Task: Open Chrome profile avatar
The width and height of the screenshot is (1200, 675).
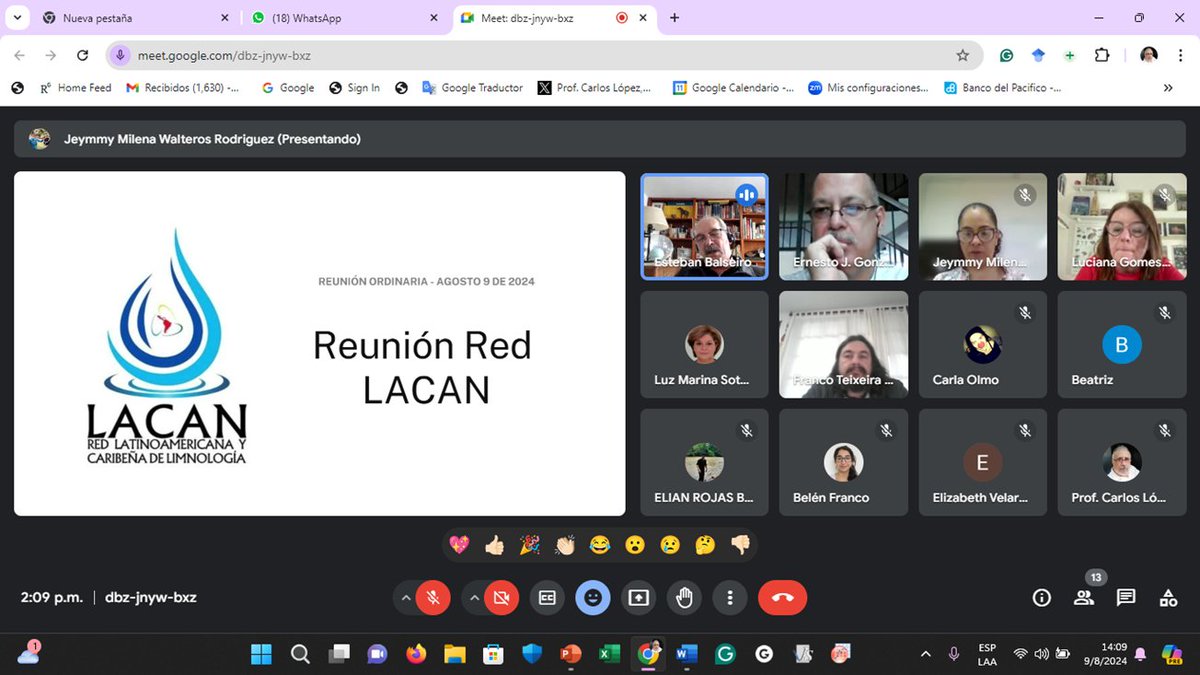Action: click(1149, 56)
